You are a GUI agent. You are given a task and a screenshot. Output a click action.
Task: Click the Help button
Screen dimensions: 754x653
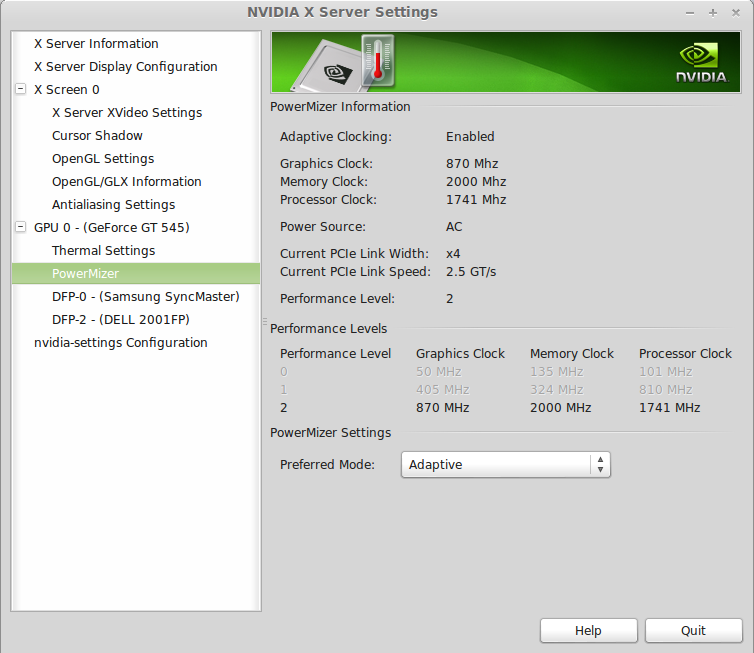tap(589, 630)
